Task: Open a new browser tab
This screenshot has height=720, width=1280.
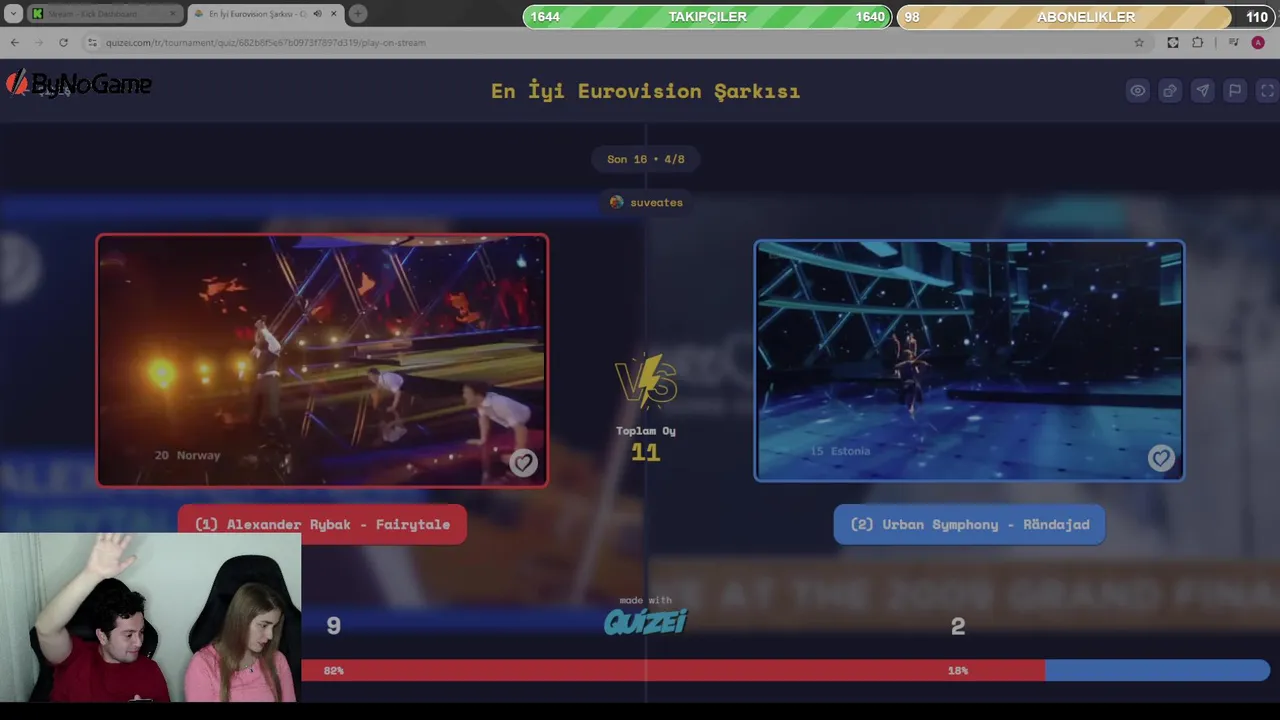Action: point(358,14)
